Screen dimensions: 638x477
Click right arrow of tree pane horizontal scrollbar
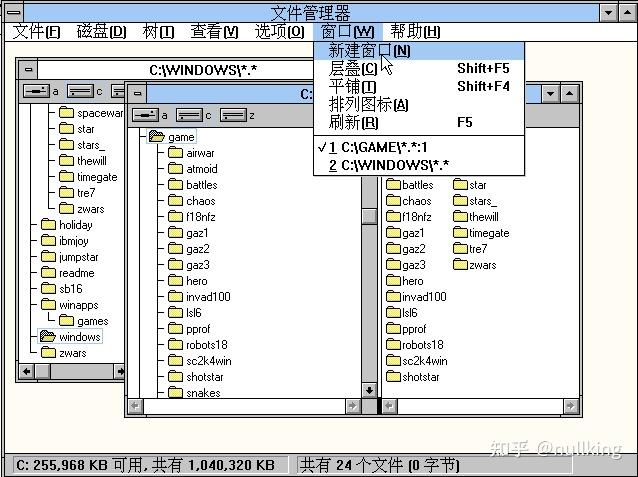[352, 406]
